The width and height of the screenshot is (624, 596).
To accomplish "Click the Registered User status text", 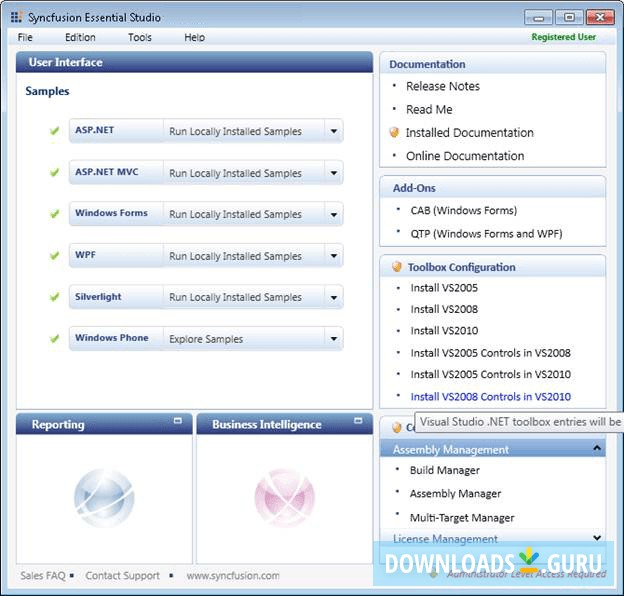I will (564, 37).
